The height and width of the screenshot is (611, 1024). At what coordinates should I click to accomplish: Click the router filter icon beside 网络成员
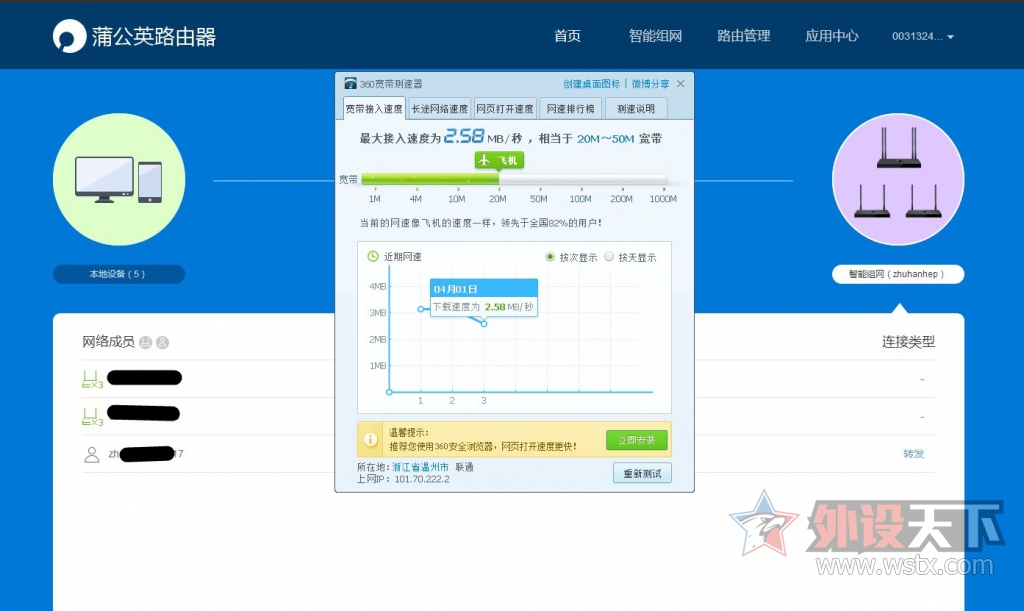tap(145, 342)
